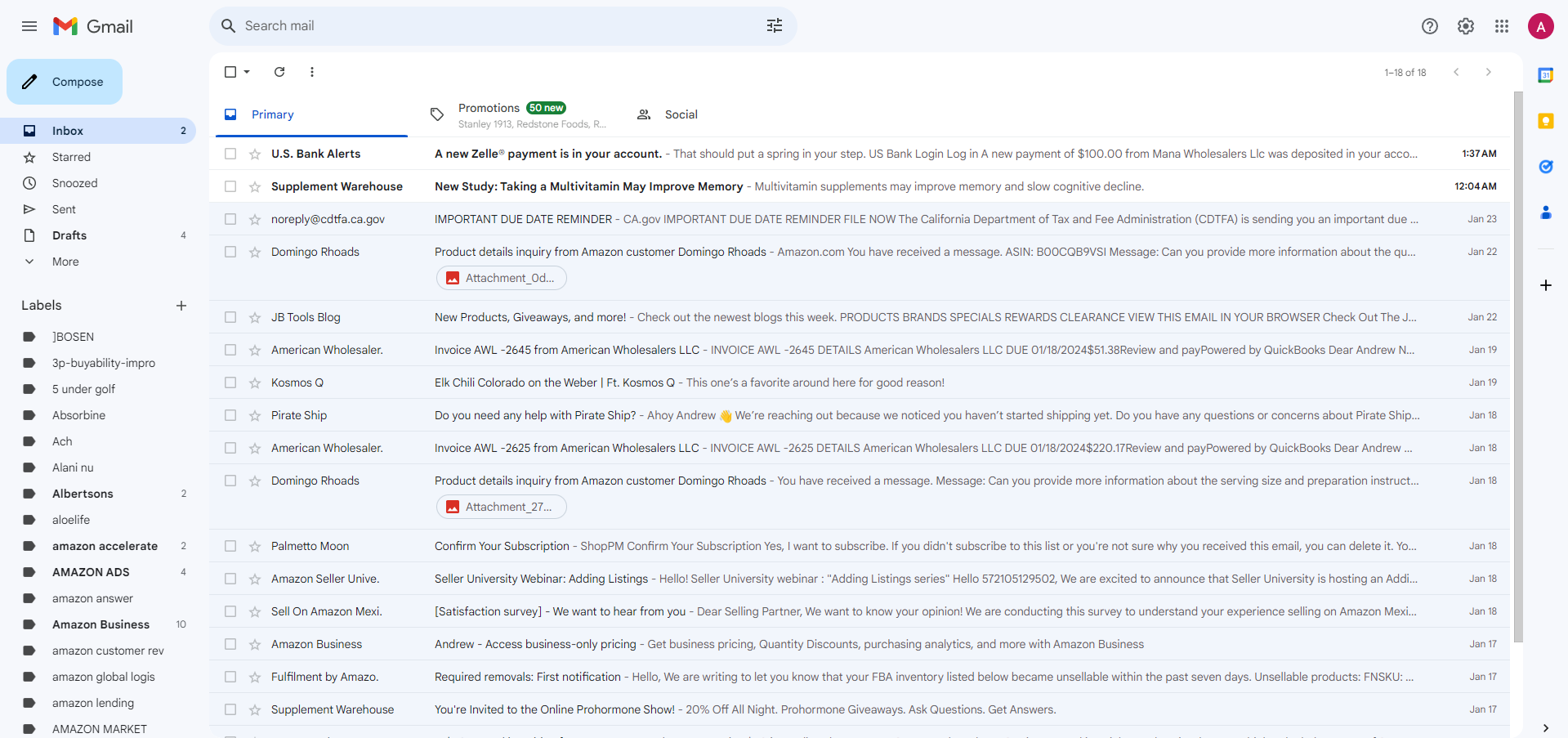1568x738 pixels.
Task: Tick checkbox for Supplement Warehouse multivitamin email
Action: click(x=230, y=186)
